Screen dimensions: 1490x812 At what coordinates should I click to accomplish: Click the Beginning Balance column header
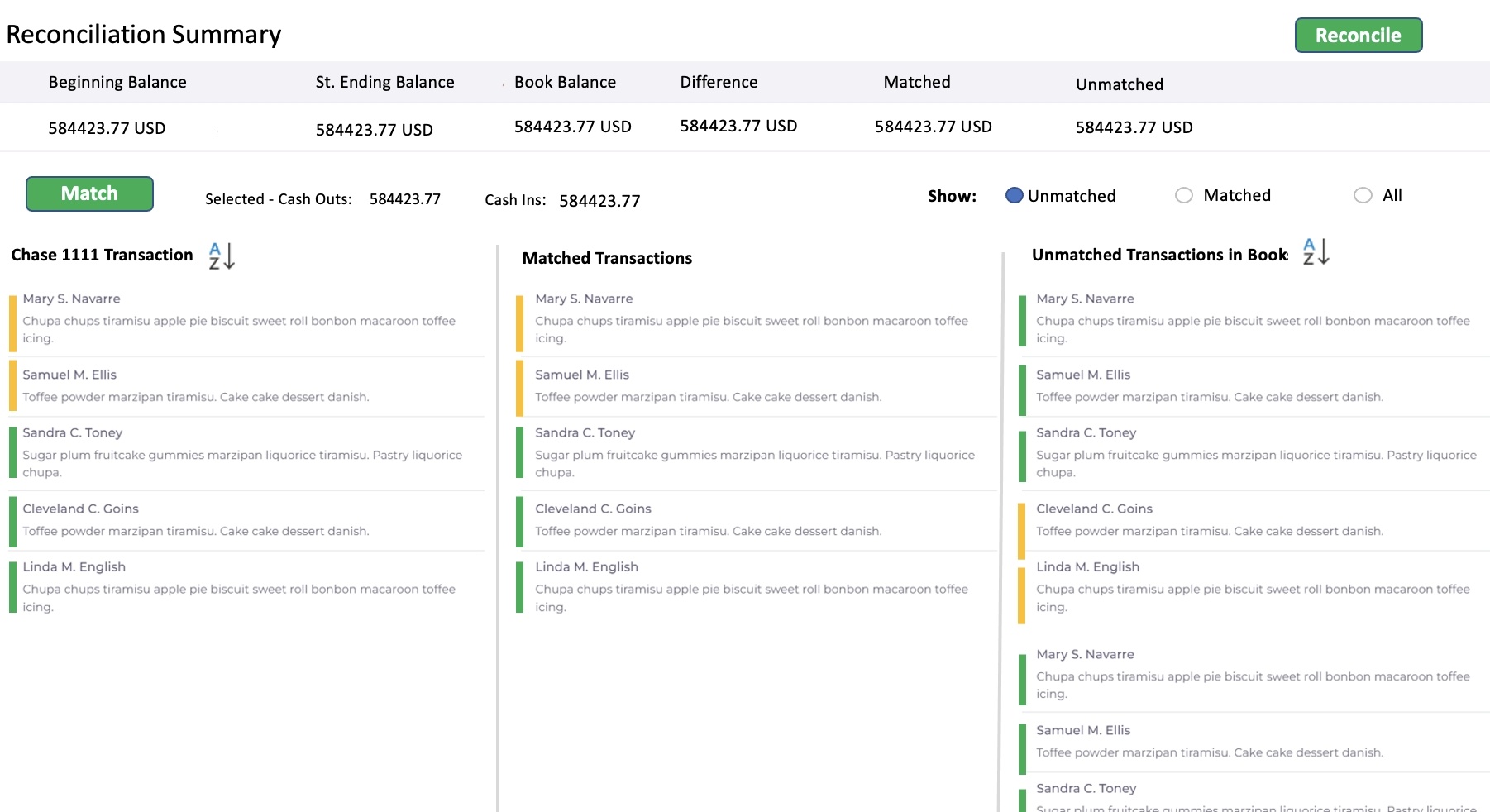pos(117,82)
